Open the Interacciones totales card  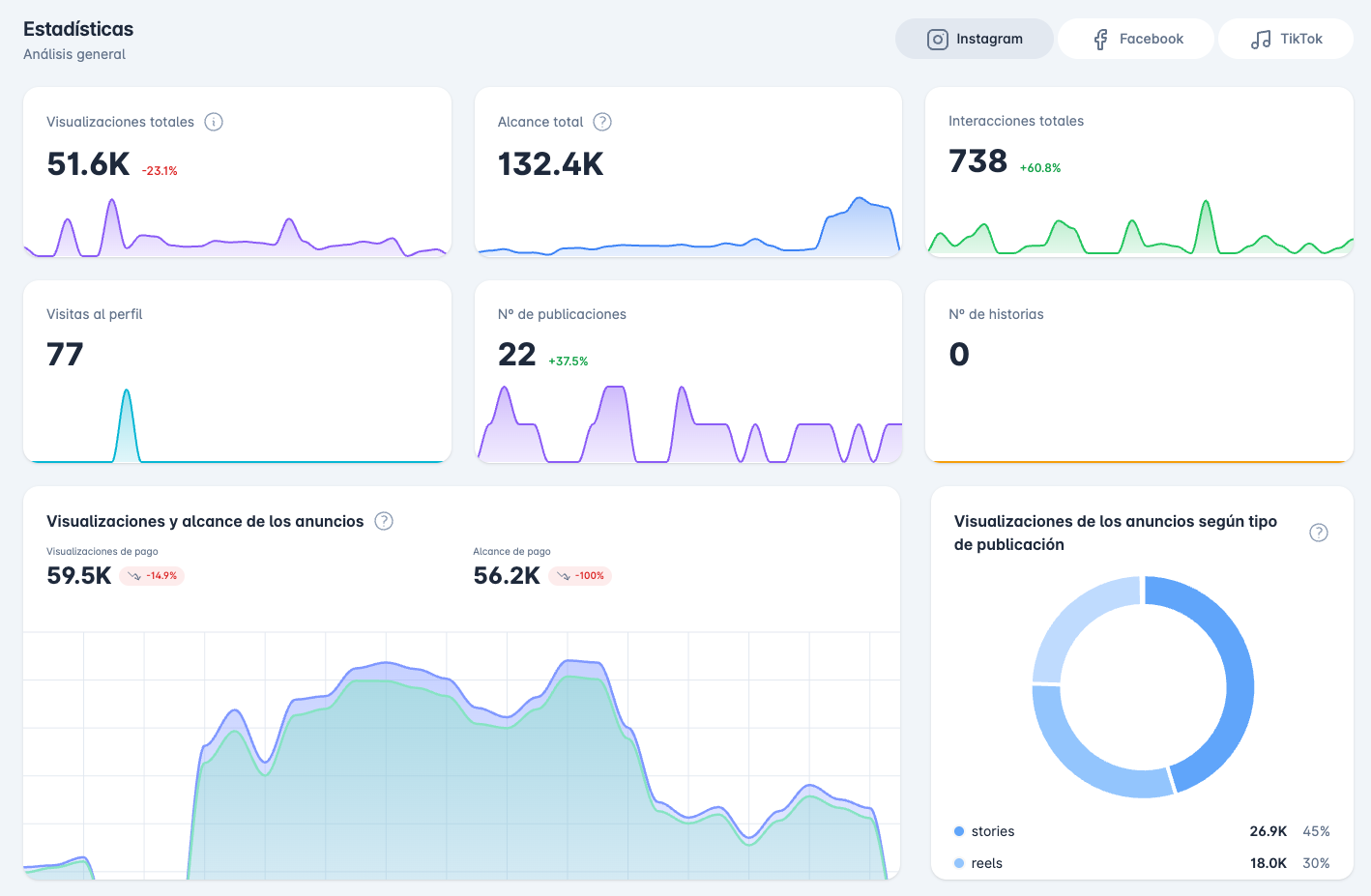(1139, 172)
